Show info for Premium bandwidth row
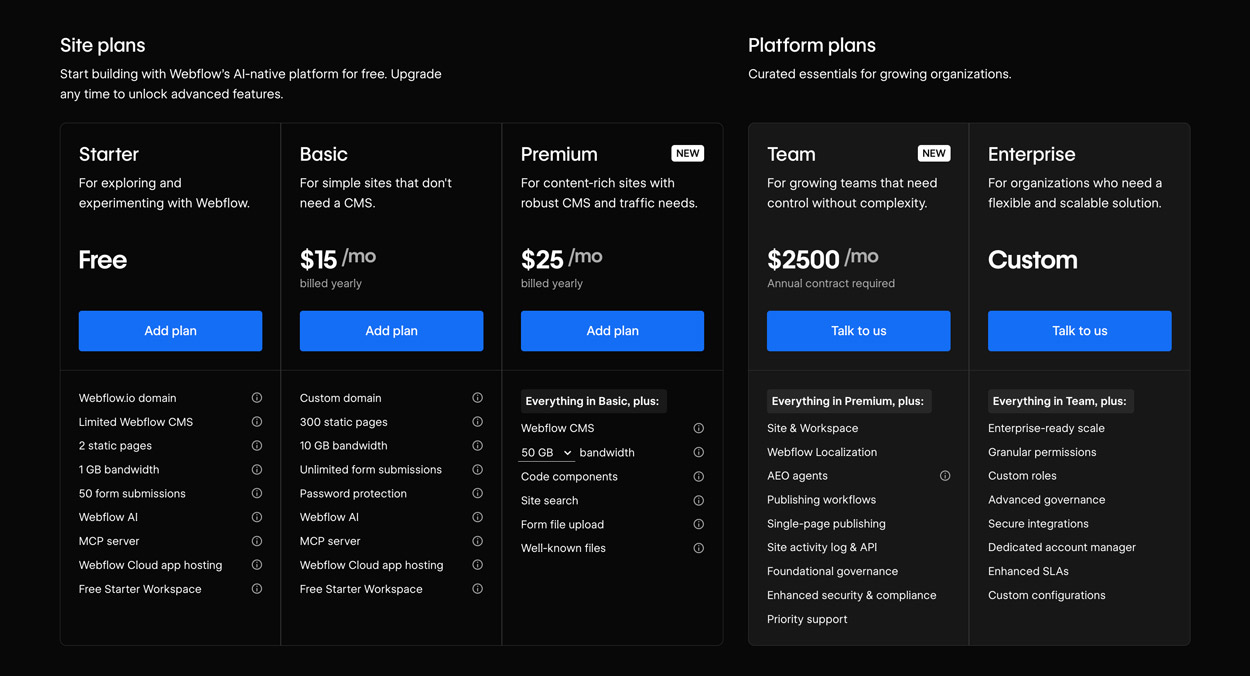 click(x=699, y=453)
